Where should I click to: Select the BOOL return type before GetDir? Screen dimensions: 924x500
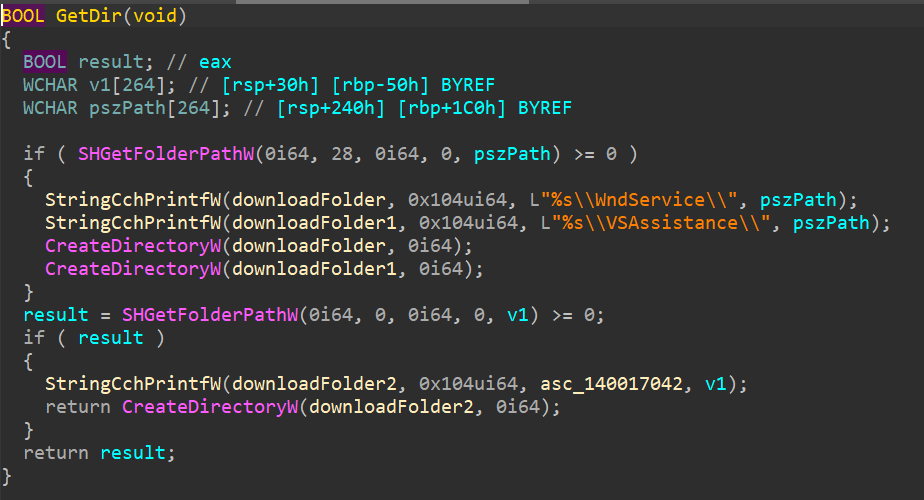point(23,16)
